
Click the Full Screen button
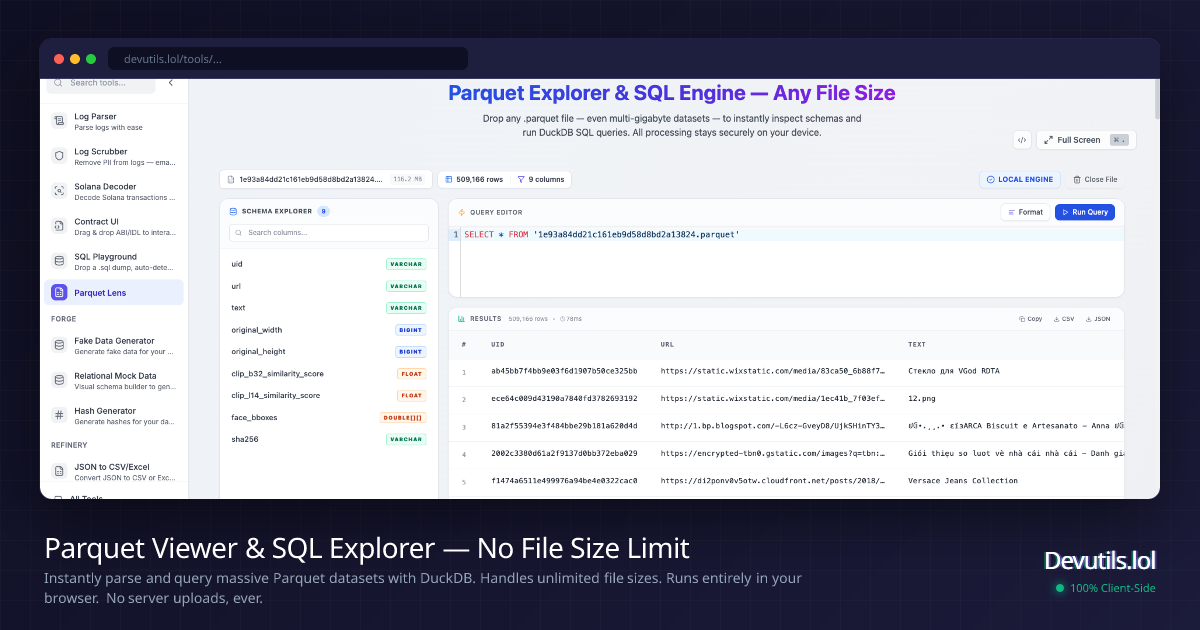click(1086, 140)
